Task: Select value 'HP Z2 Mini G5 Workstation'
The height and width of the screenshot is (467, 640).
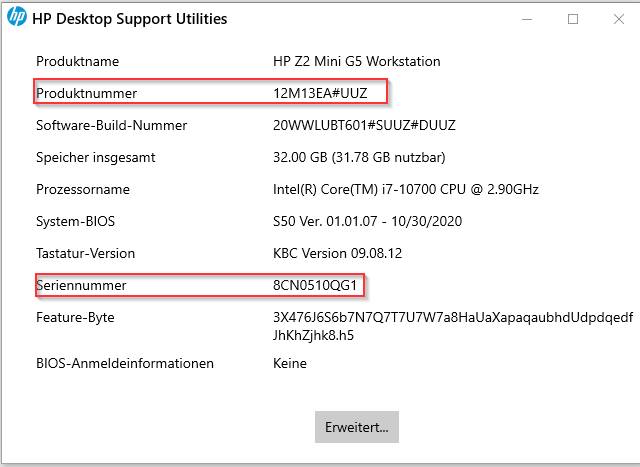Action: 357,61
